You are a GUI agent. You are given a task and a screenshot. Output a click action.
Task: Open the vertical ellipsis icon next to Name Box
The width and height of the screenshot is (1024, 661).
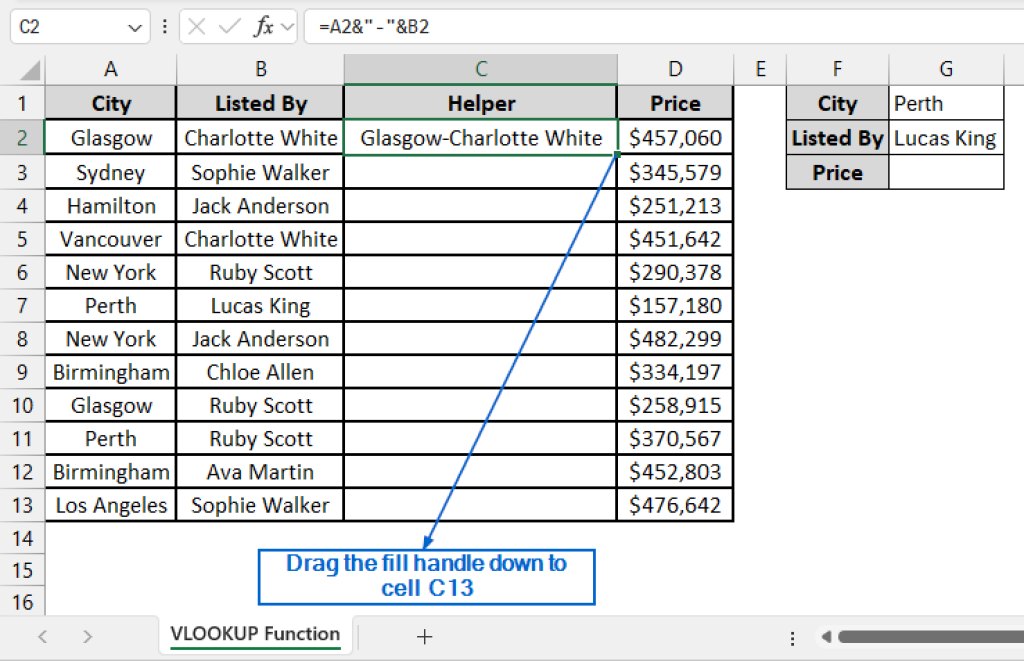(x=165, y=27)
